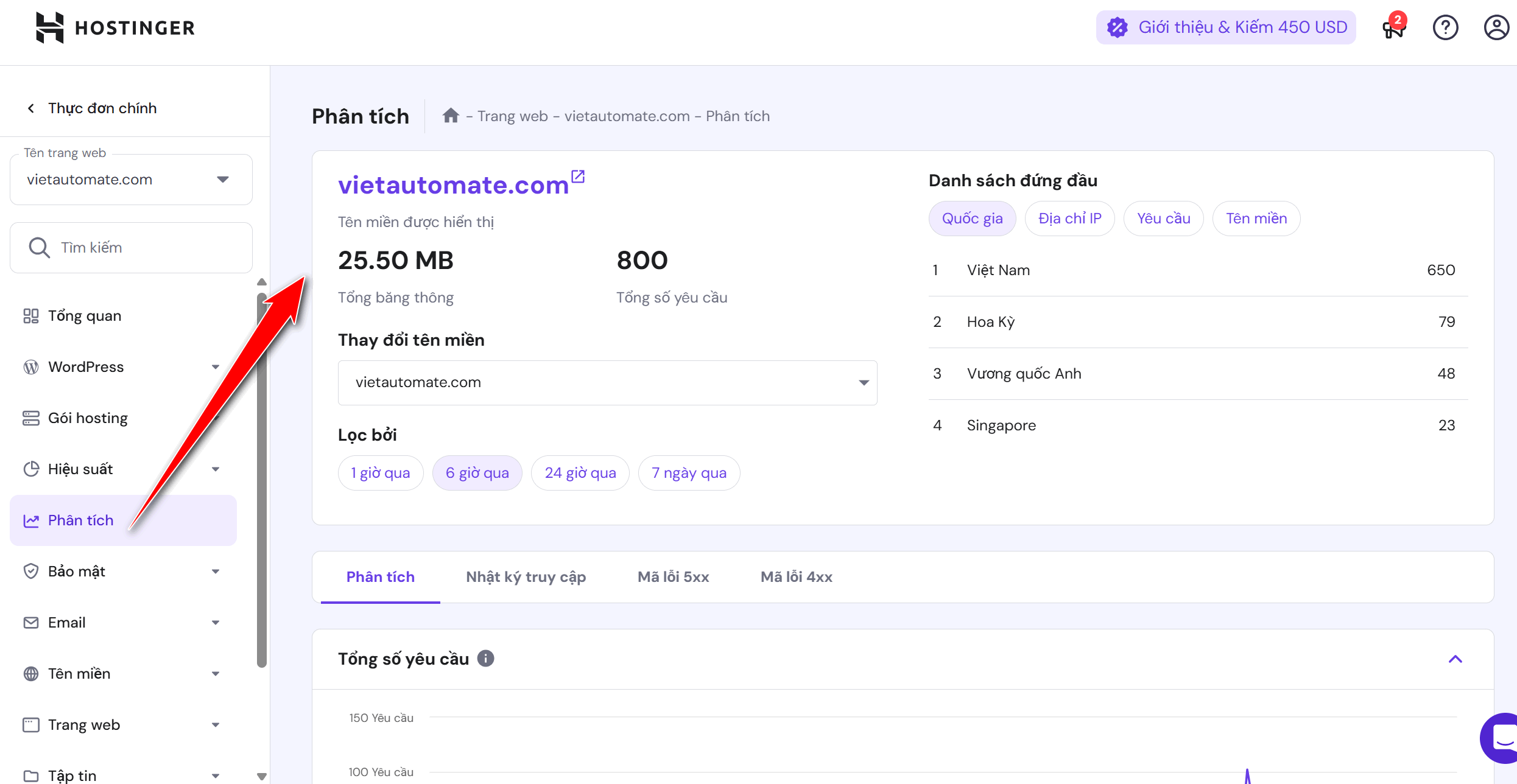Click the Tổng số yêu cầu info icon

[x=485, y=659]
